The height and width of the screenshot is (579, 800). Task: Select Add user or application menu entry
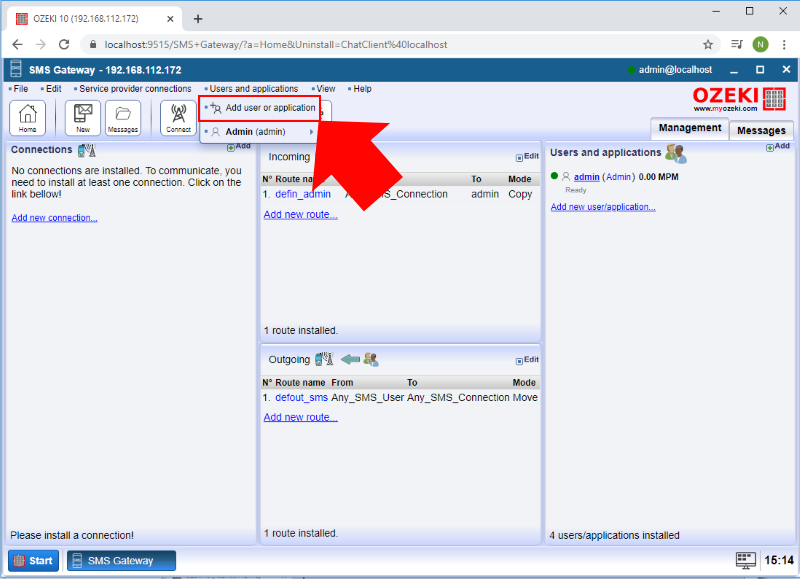coord(260,108)
